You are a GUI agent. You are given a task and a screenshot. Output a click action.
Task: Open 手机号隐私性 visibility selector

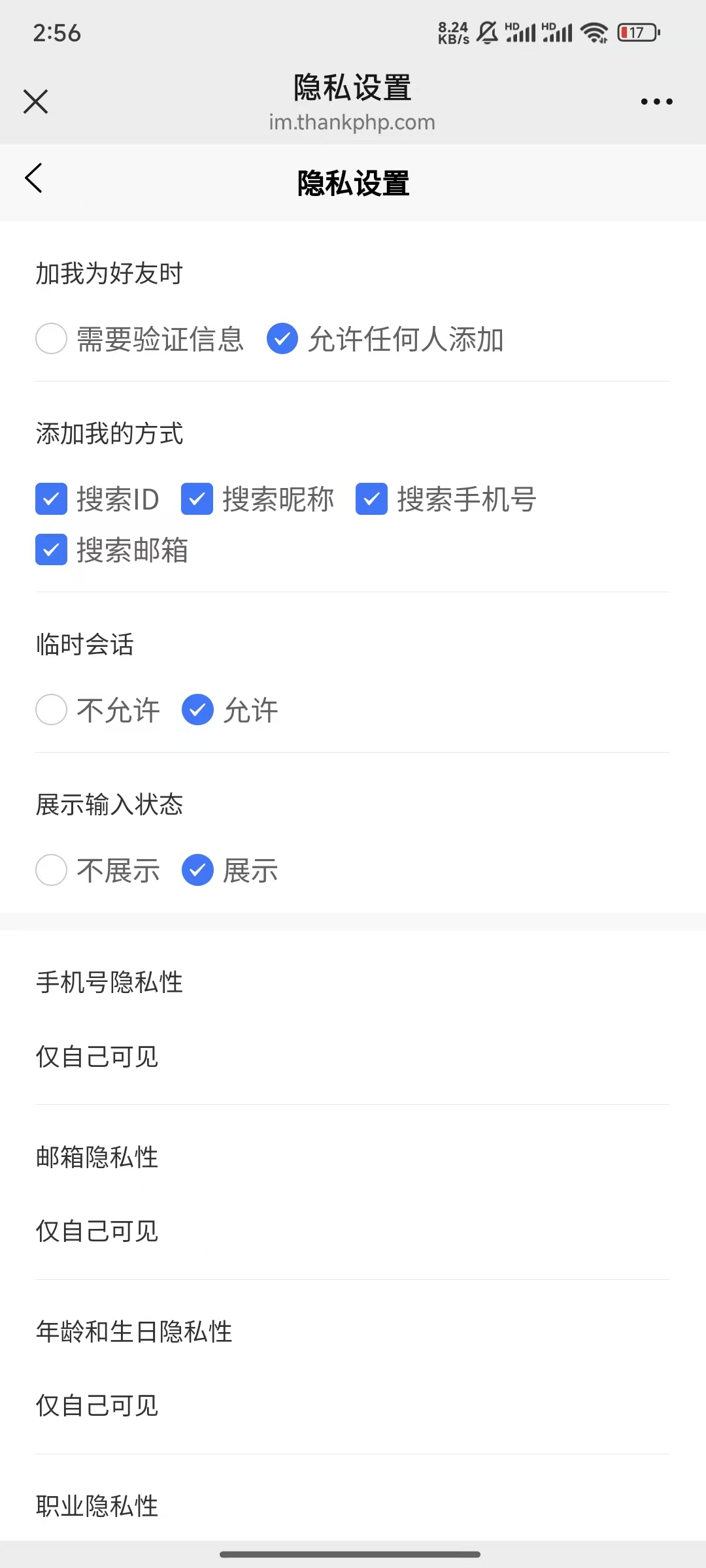tap(98, 1056)
